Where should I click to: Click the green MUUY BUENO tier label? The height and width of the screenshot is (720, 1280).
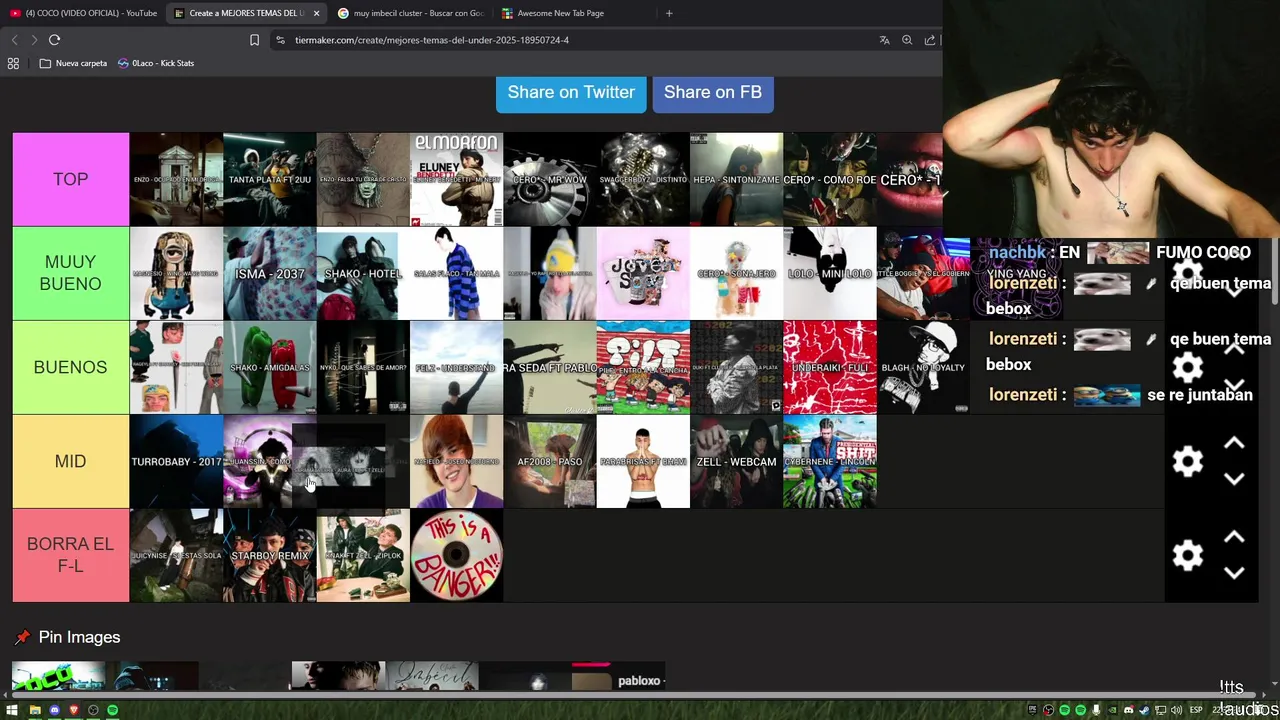click(71, 273)
